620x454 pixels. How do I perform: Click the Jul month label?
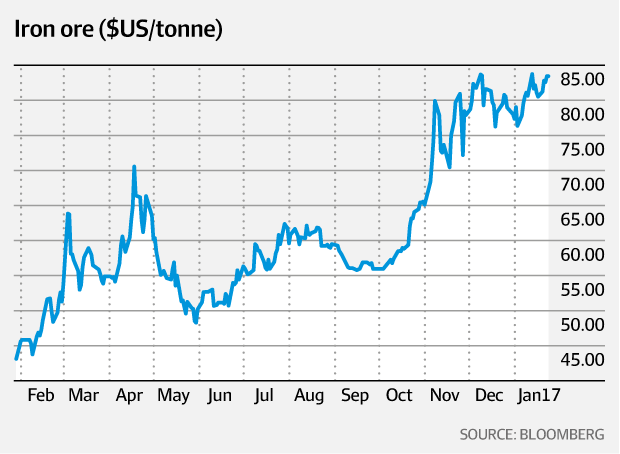tap(264, 396)
